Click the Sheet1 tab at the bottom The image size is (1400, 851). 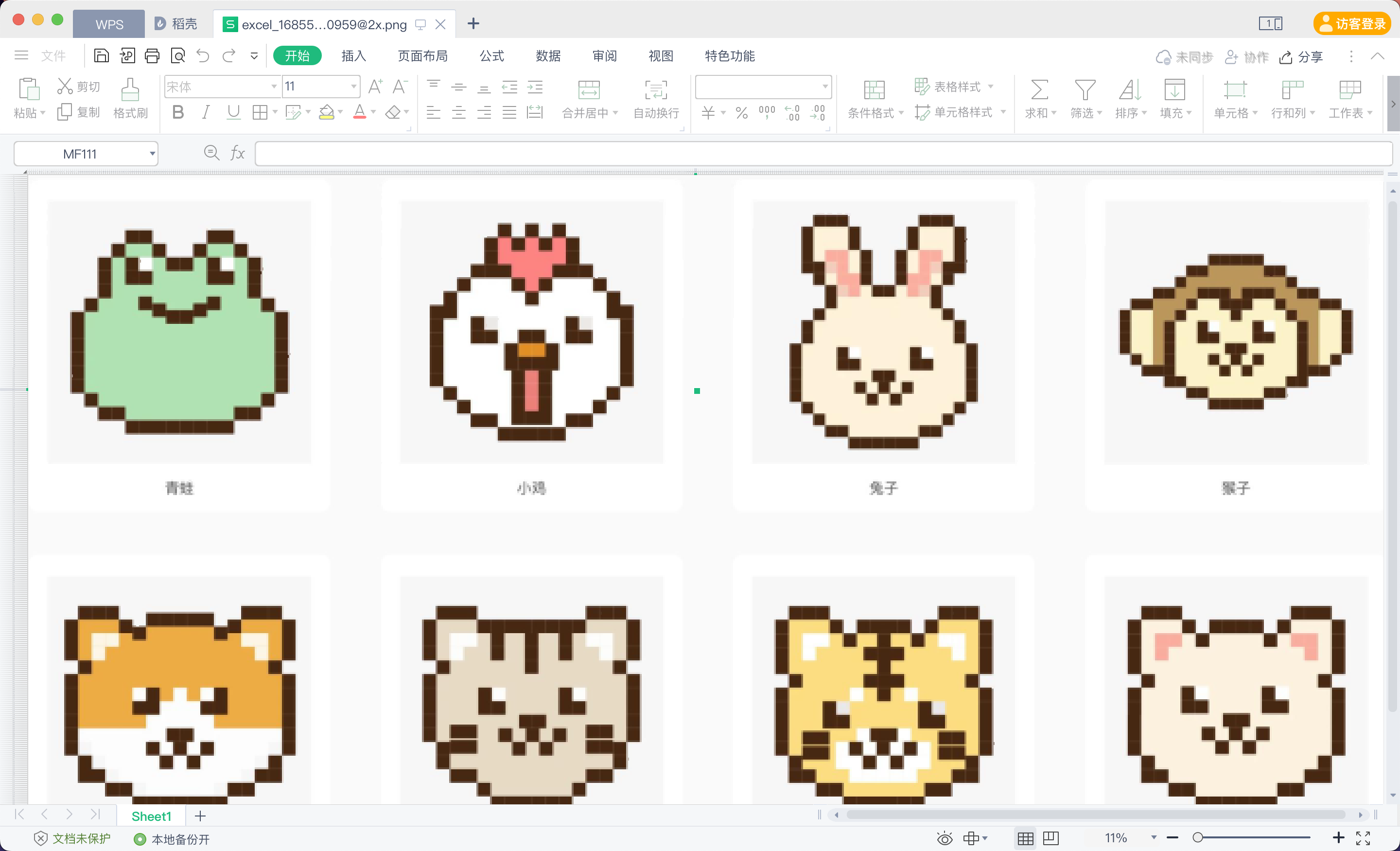point(151,816)
